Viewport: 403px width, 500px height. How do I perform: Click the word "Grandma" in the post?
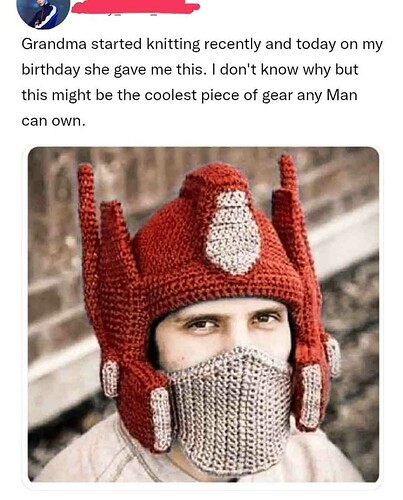(x=54, y=44)
